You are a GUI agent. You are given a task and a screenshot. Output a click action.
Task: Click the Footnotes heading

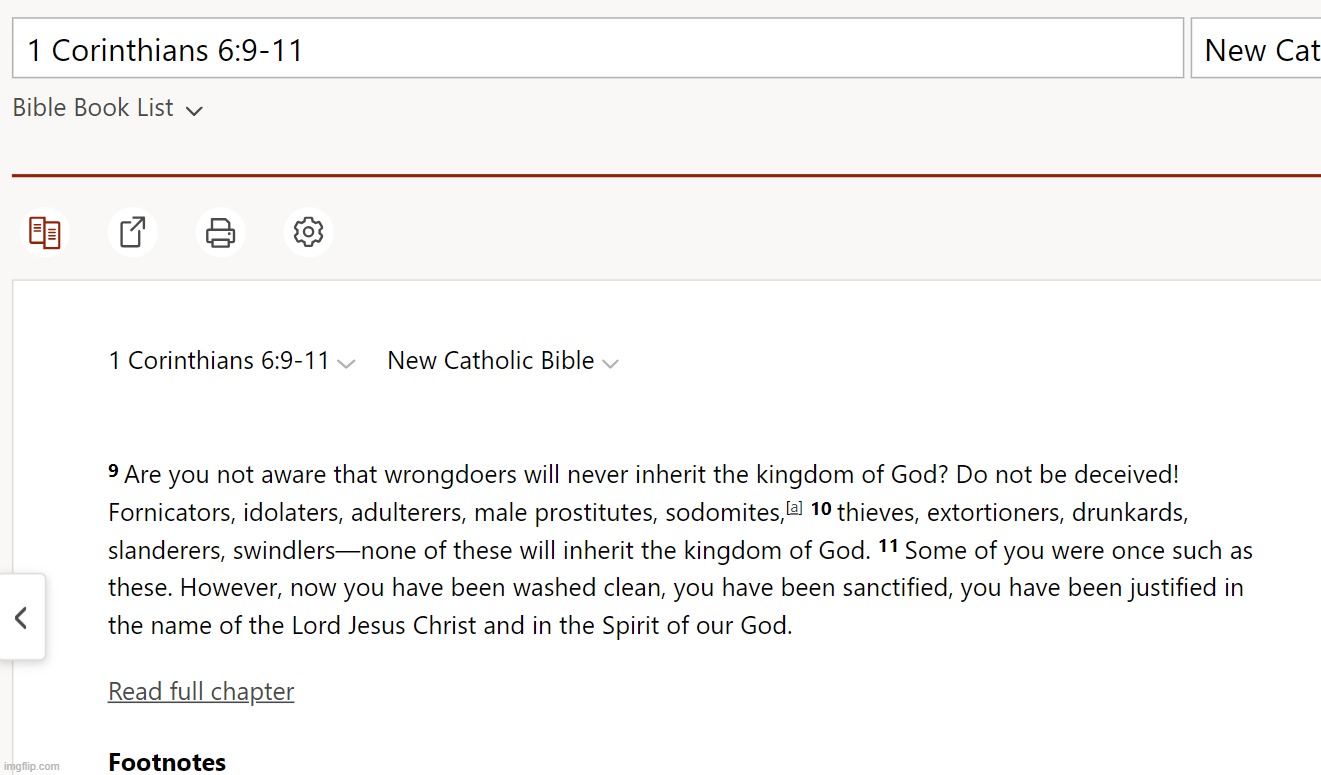pyautogui.click(x=167, y=762)
